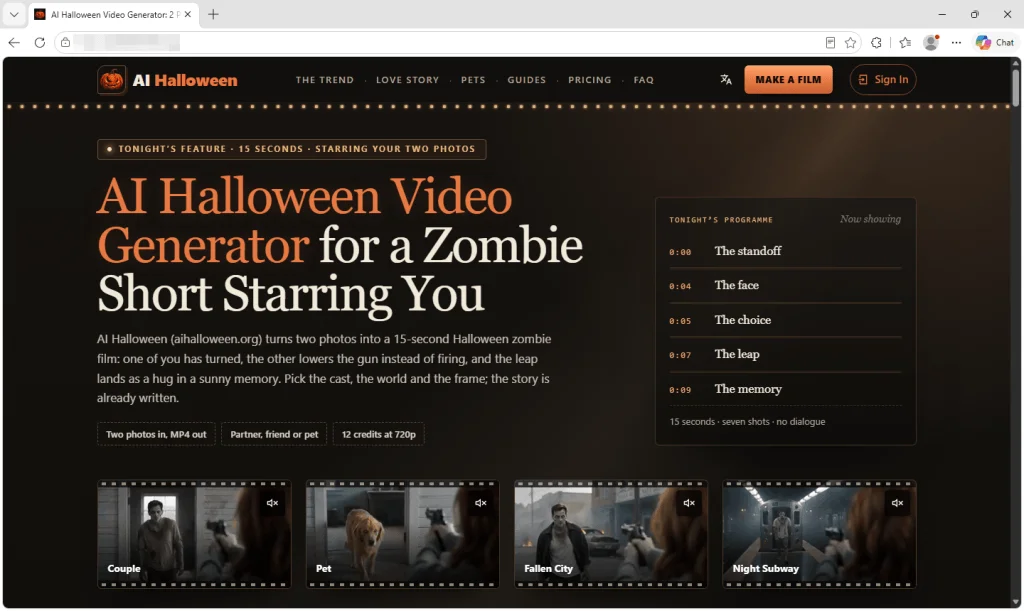
Task: Unmute the Couple preview video
Action: coord(272,503)
